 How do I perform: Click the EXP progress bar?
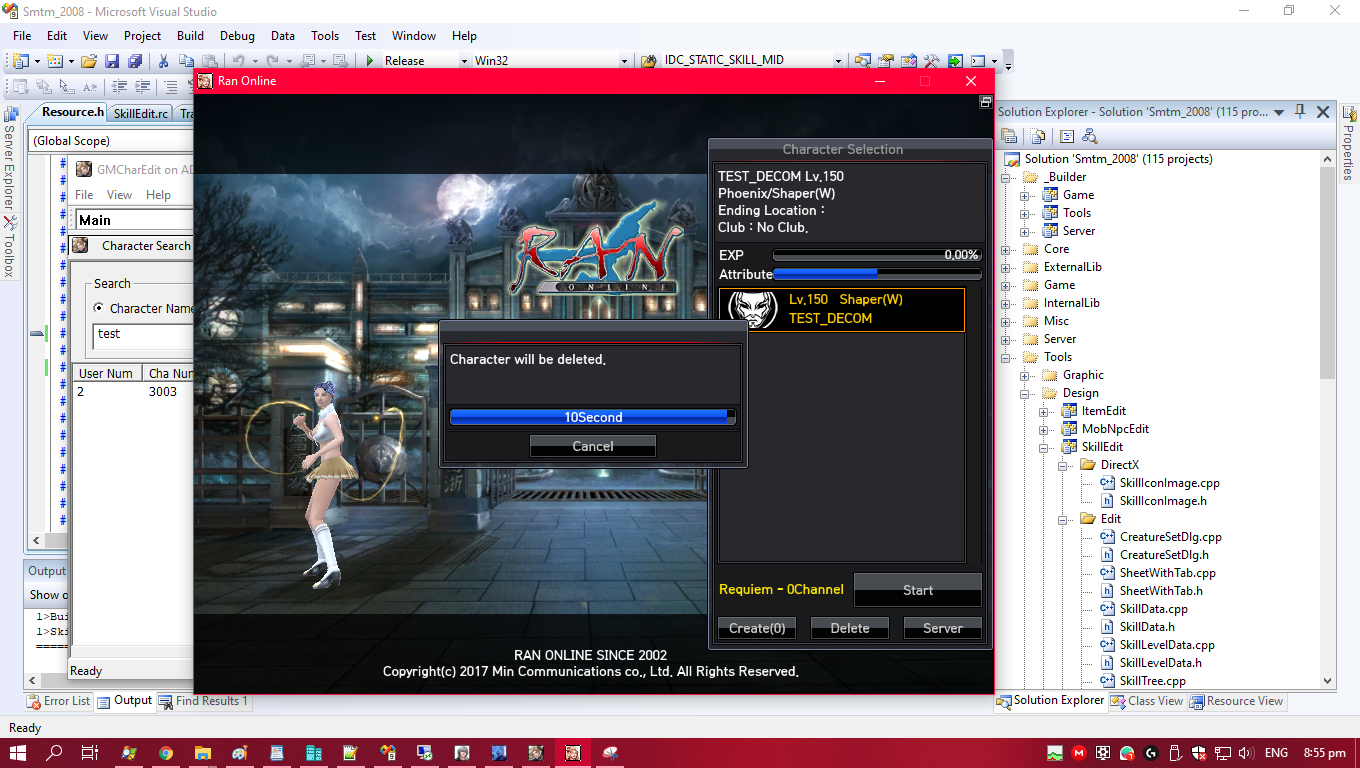[x=877, y=255]
